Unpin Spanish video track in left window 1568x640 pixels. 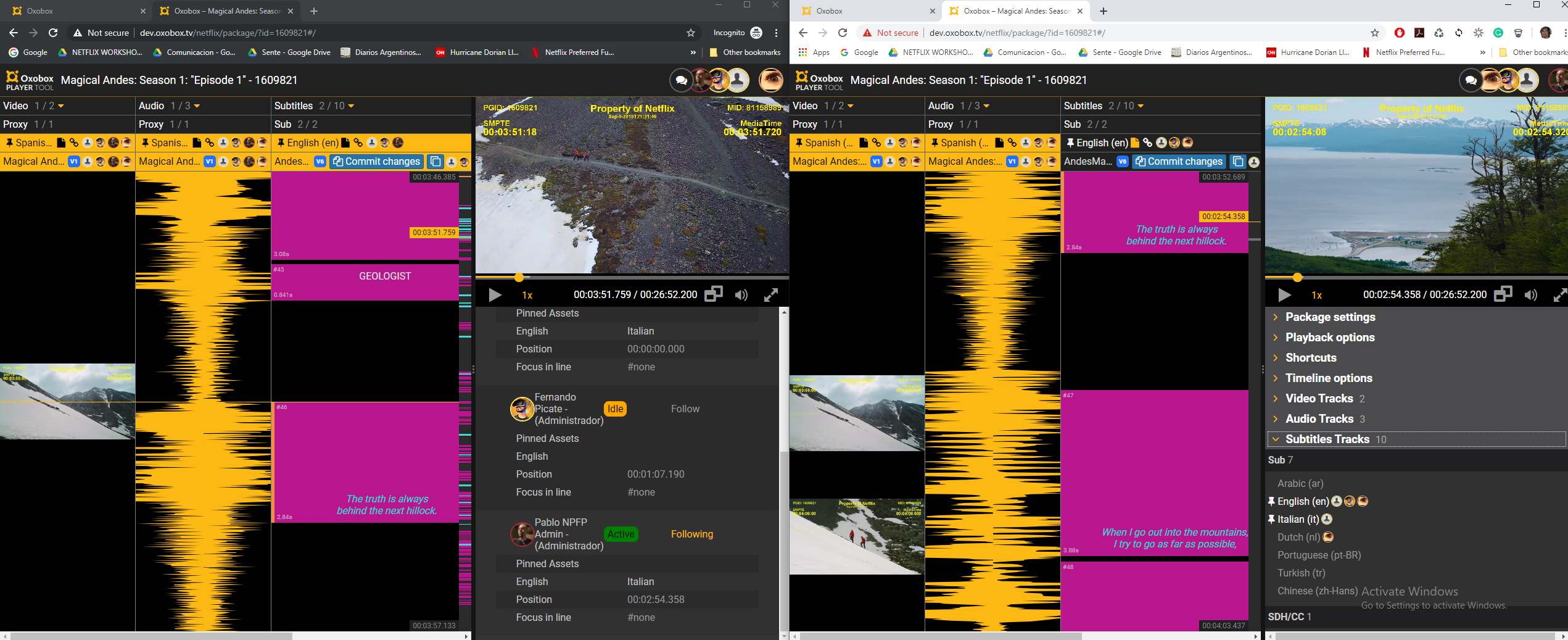(x=9, y=143)
